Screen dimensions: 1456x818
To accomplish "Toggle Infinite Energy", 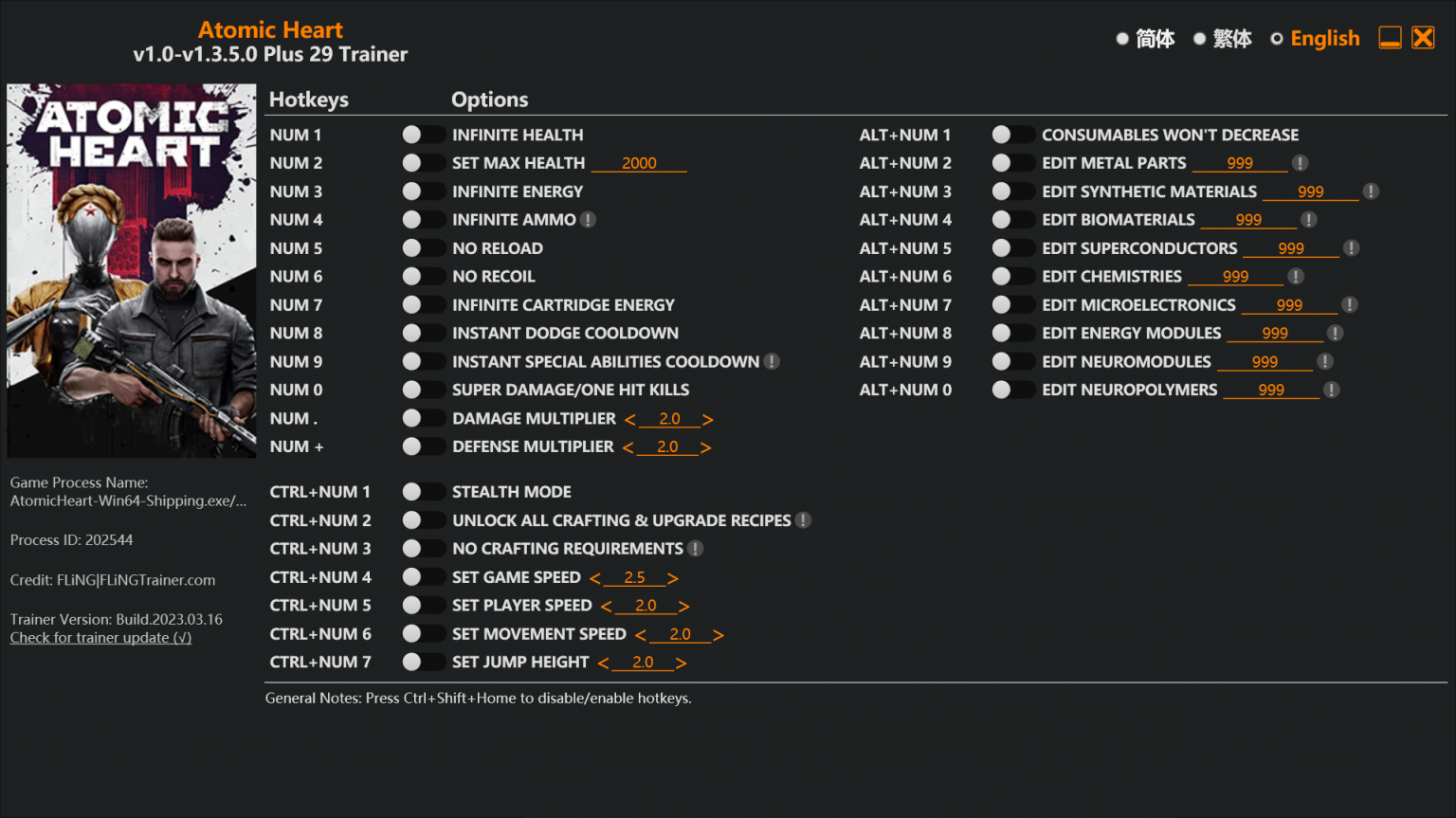I will point(423,191).
